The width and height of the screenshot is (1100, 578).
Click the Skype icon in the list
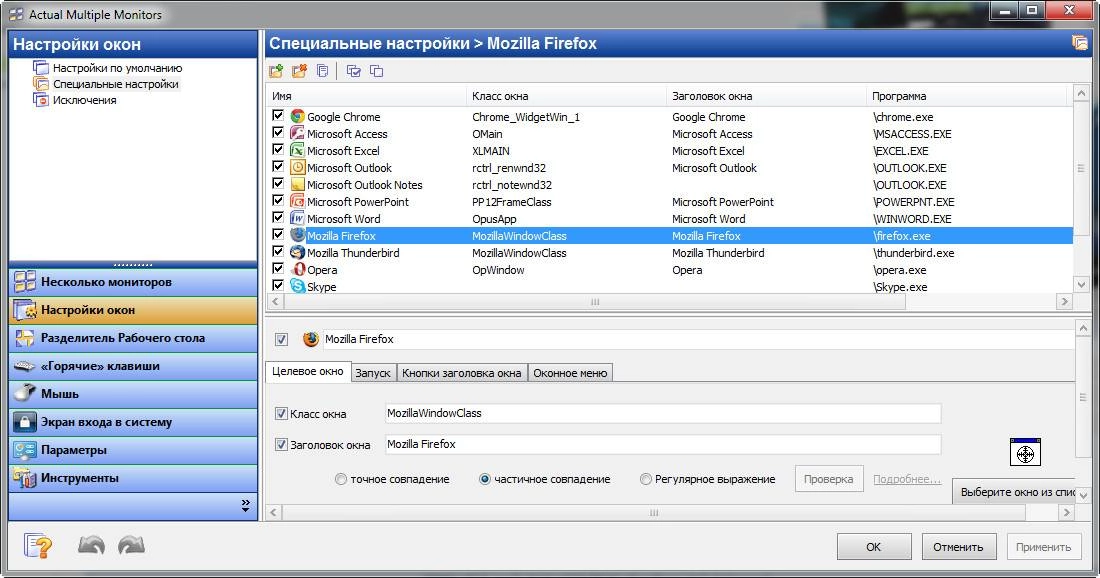[x=297, y=286]
